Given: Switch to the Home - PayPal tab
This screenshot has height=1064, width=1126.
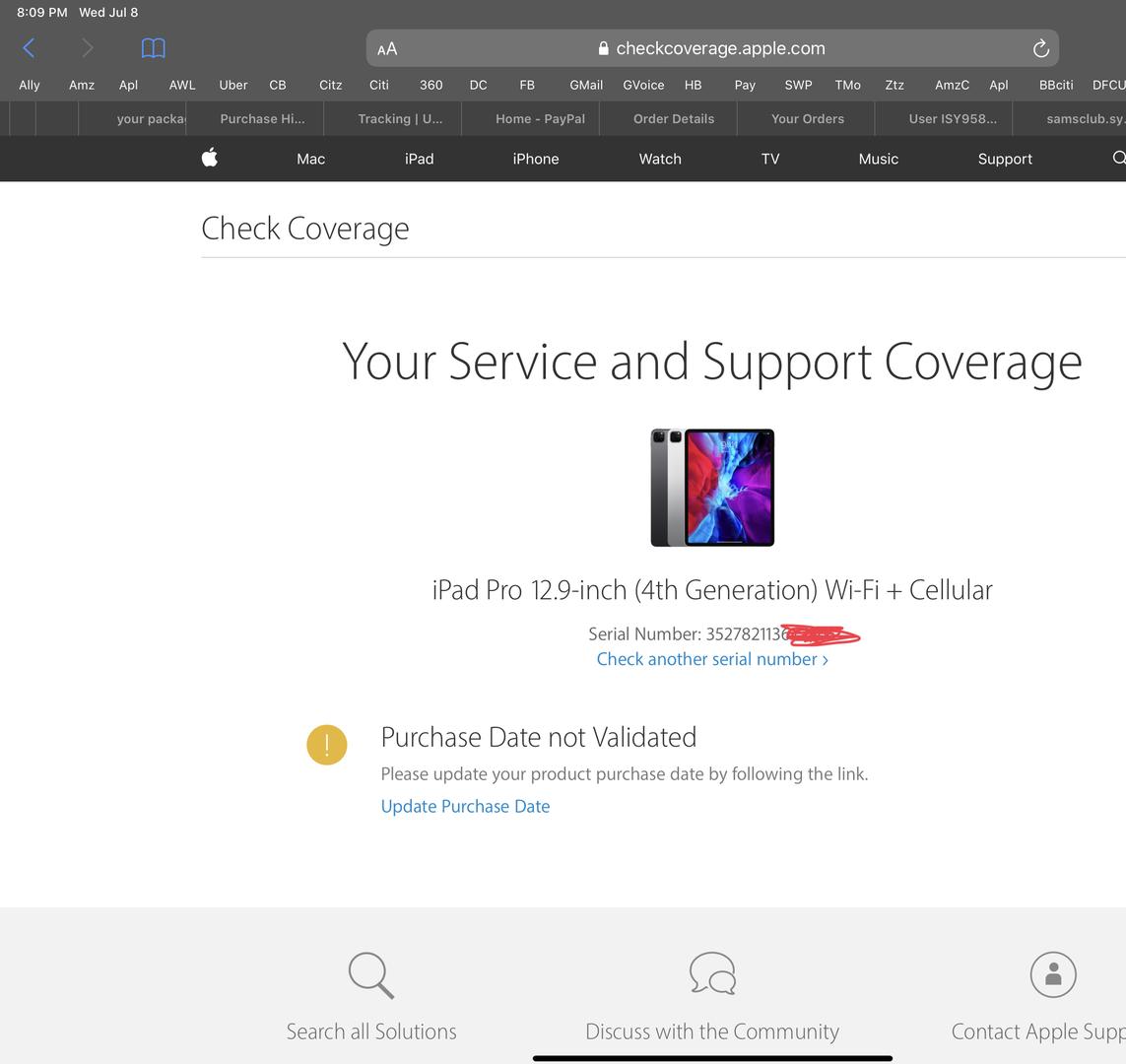Looking at the screenshot, I should tap(531, 118).
